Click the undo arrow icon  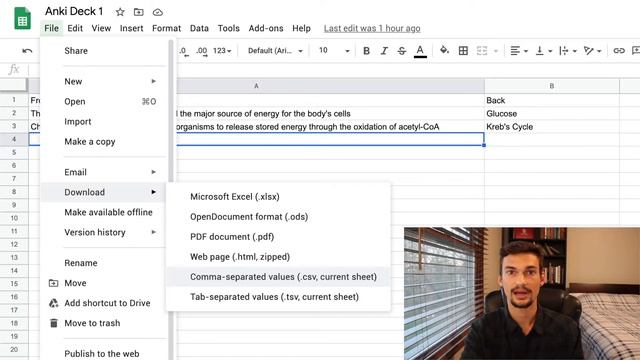point(27,51)
